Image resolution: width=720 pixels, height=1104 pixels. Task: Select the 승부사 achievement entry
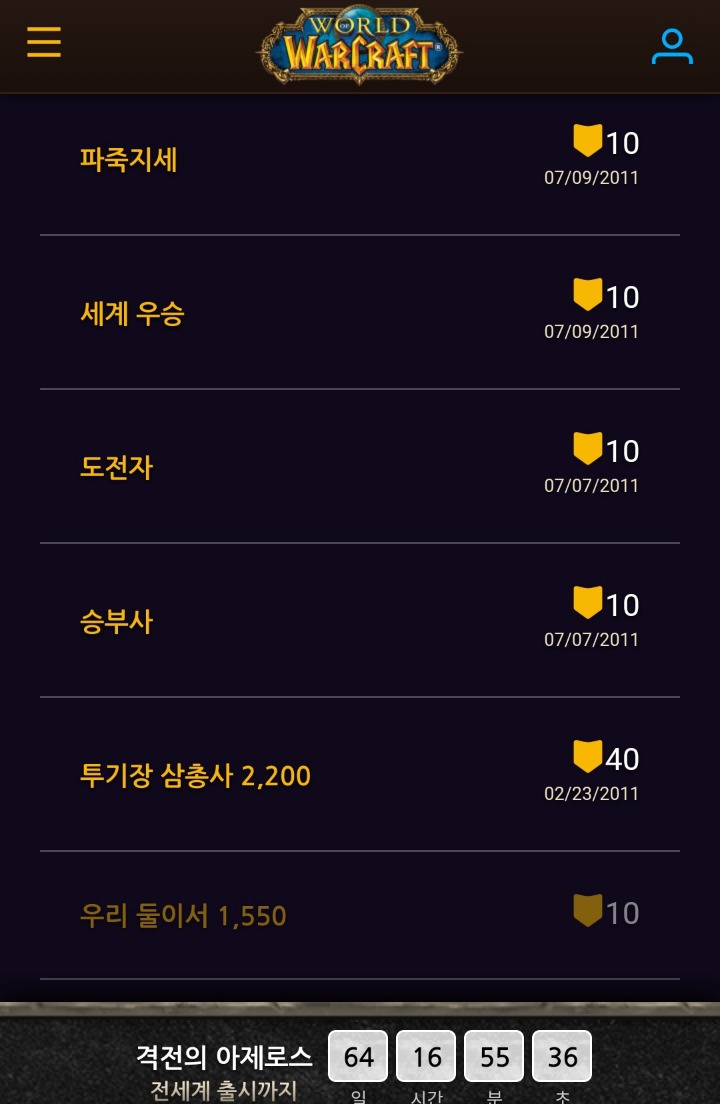(117, 622)
